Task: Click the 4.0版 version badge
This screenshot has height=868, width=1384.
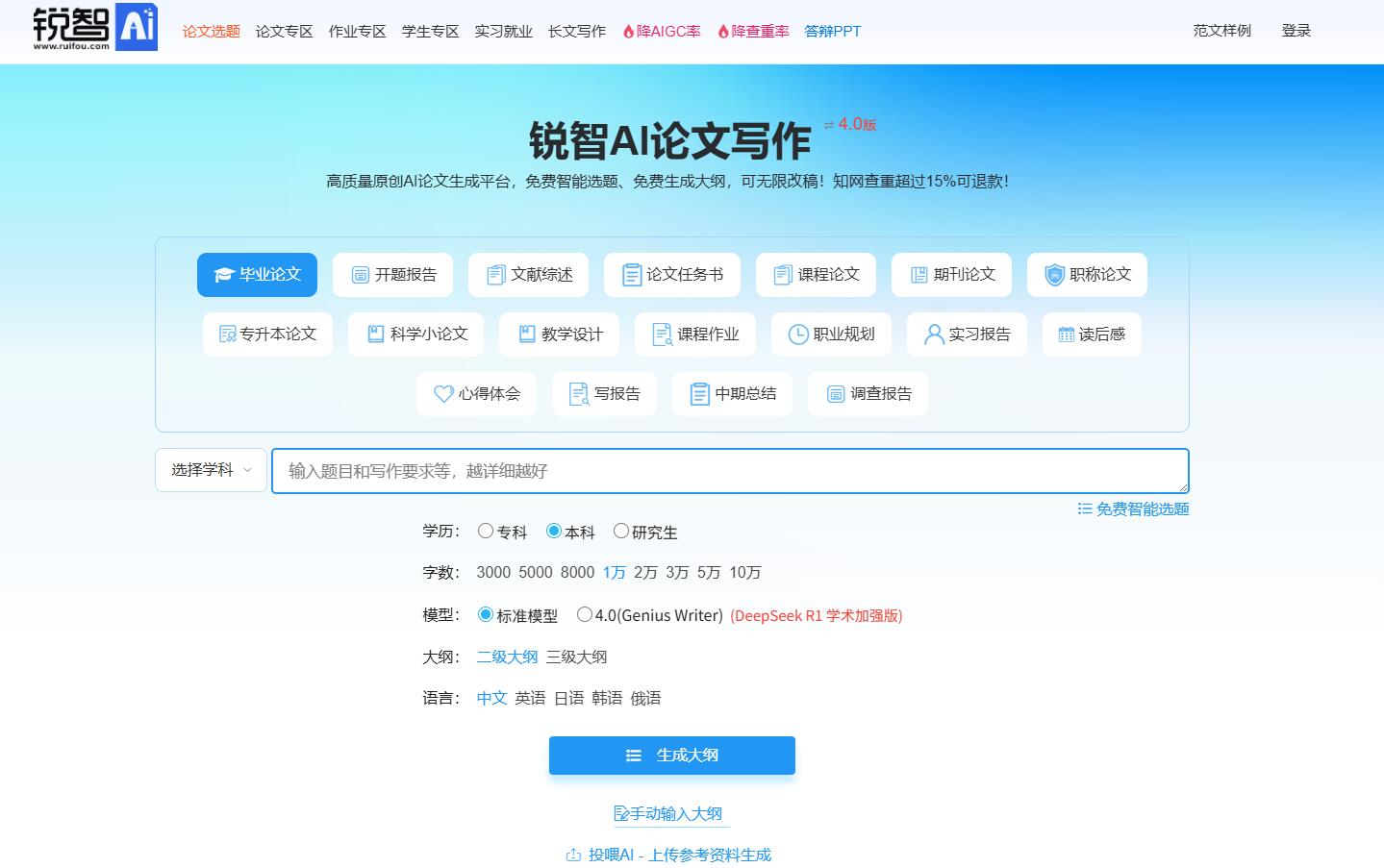Action: tap(850, 124)
